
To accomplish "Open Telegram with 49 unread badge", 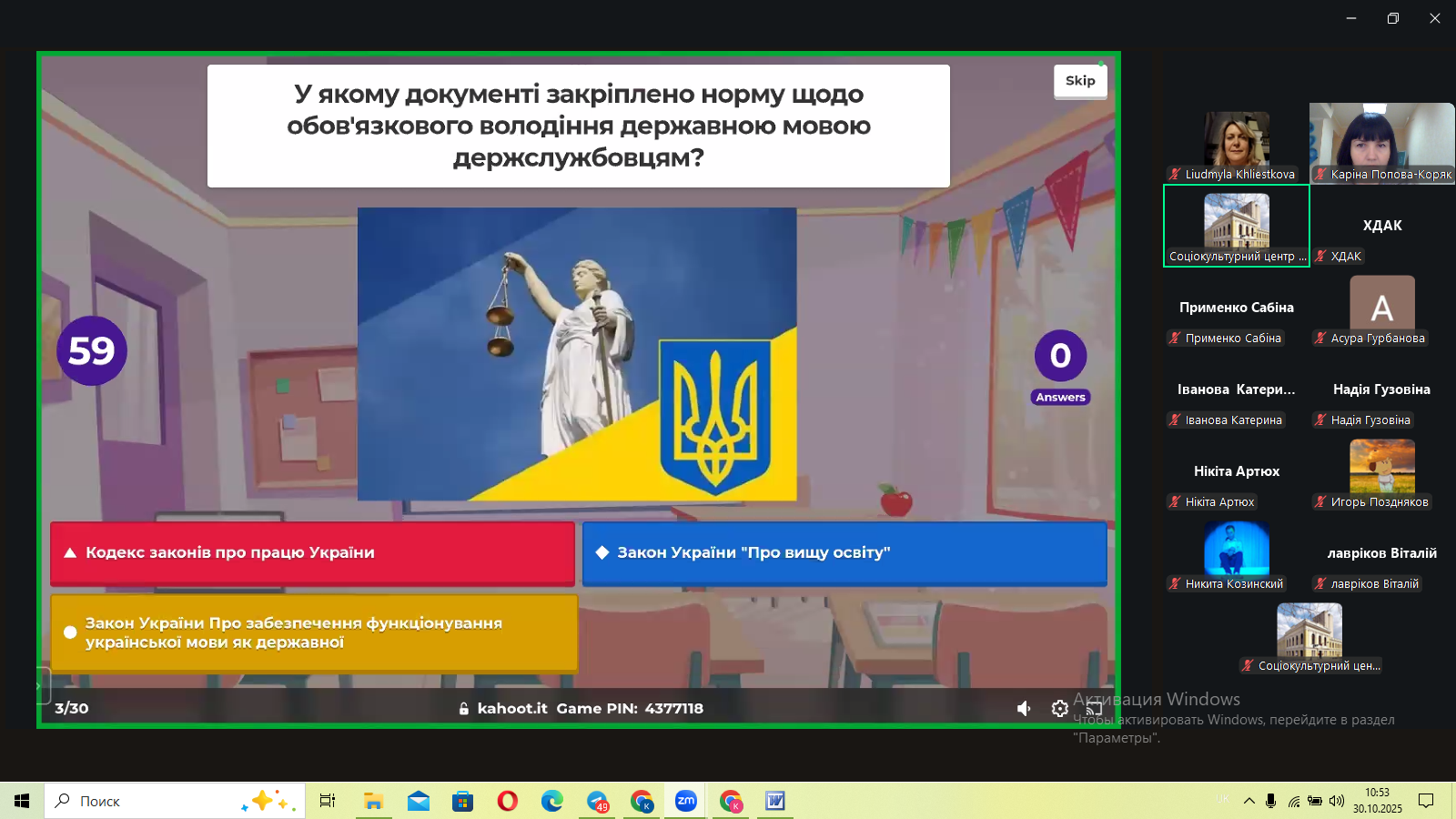I will point(597,801).
